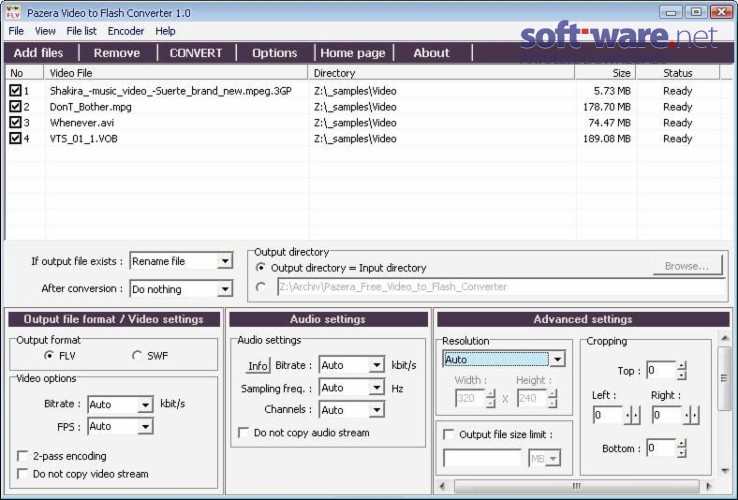Maximize the Pazera converter window
Viewport: 738px width, 500px height.
pos(696,12)
